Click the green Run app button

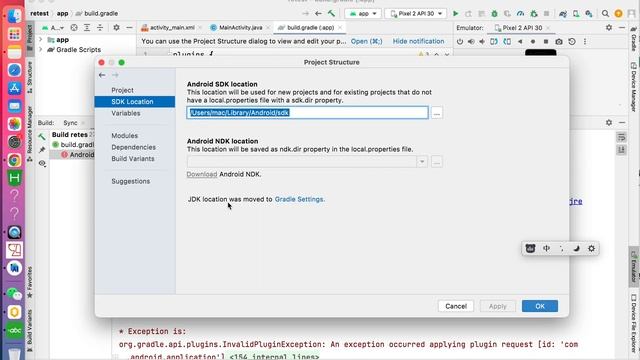[456, 13]
